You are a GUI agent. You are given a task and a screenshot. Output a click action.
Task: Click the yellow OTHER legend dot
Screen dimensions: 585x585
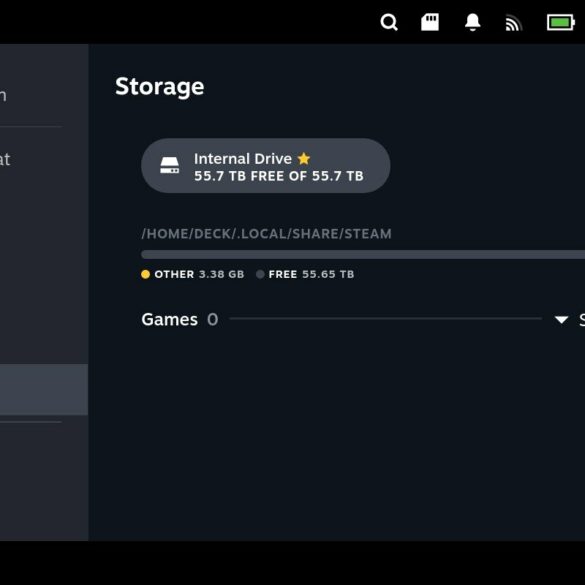[x=146, y=274]
